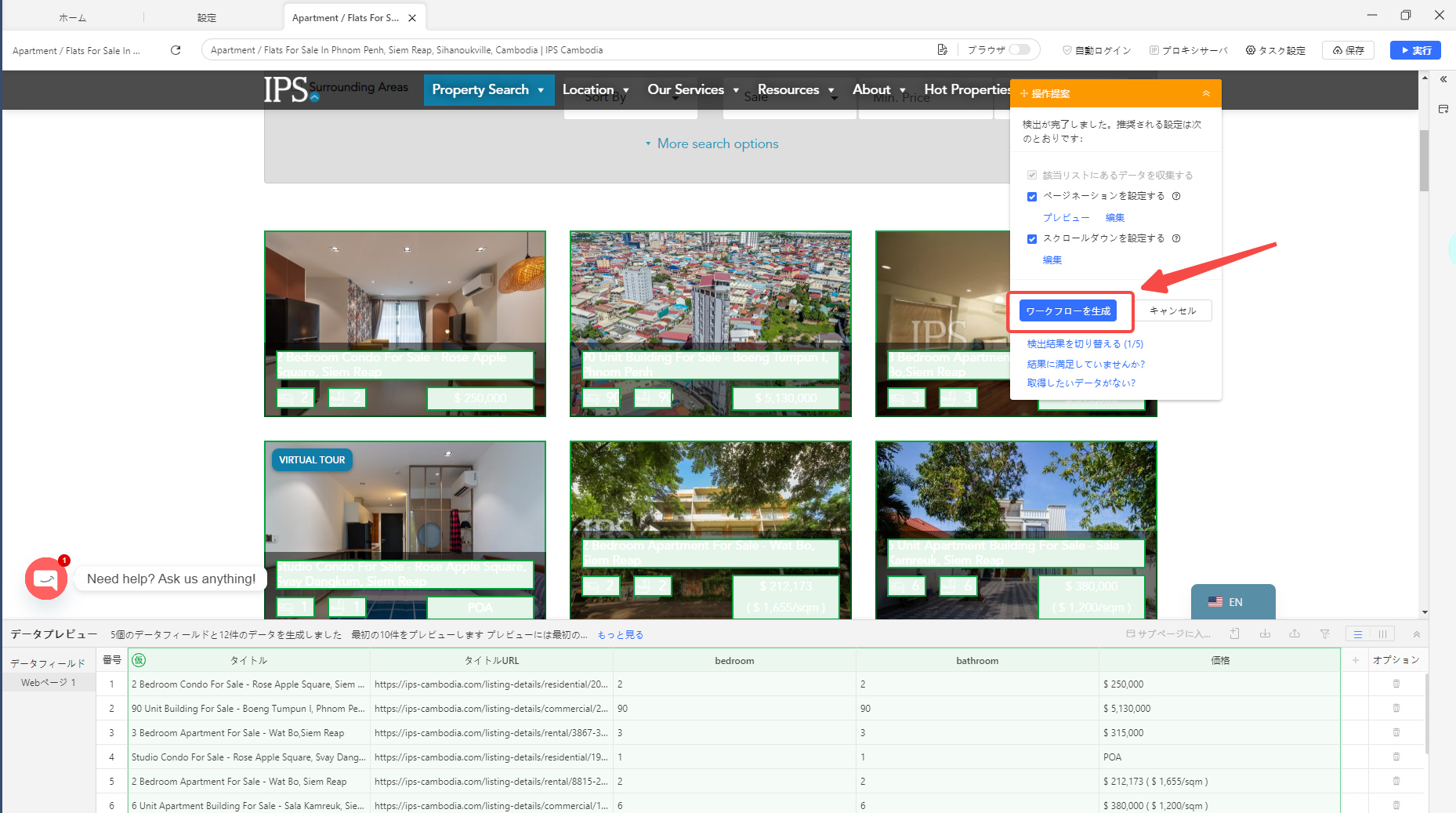Click the タスク設定 gear icon
The image size is (1456, 813).
coord(1251,50)
